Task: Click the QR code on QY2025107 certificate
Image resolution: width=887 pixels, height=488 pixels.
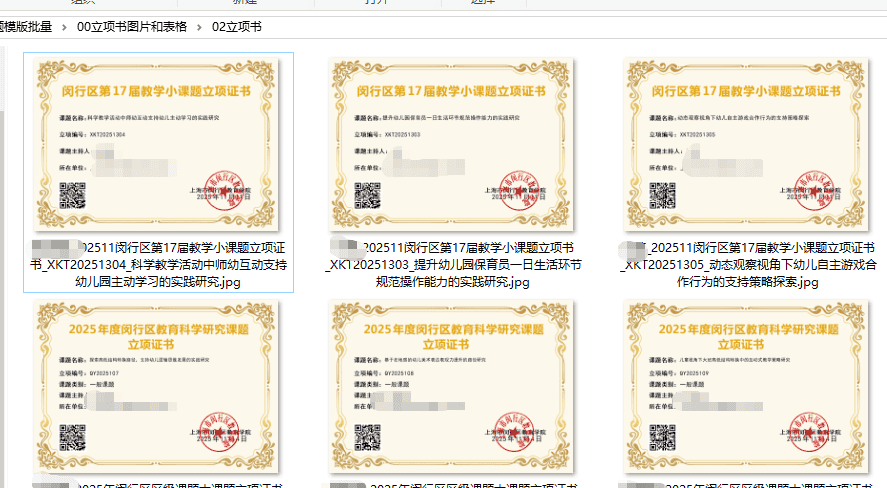Action: click(73, 438)
